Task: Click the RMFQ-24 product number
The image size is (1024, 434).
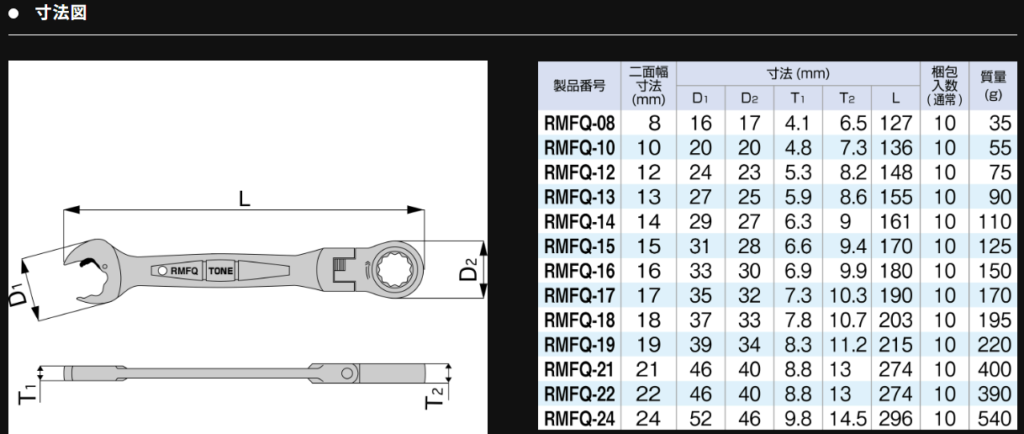Action: point(579,417)
